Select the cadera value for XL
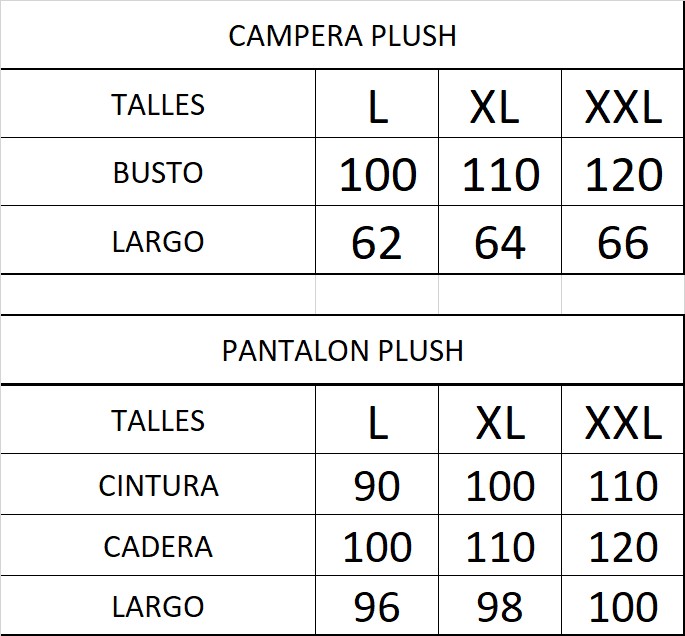Image resolution: width=685 pixels, height=636 pixels. pos(499,548)
